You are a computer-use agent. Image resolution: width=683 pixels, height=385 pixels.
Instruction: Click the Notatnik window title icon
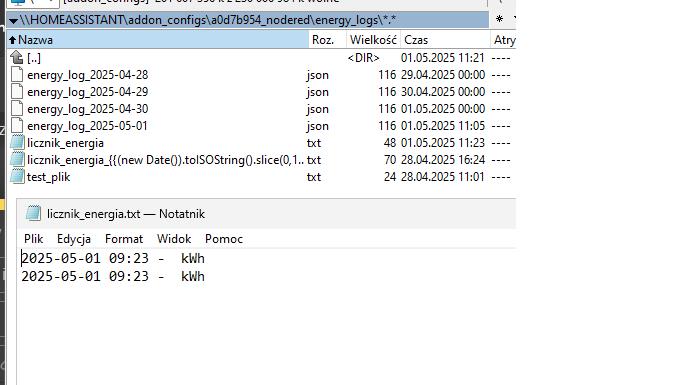pyautogui.click(x=33, y=213)
